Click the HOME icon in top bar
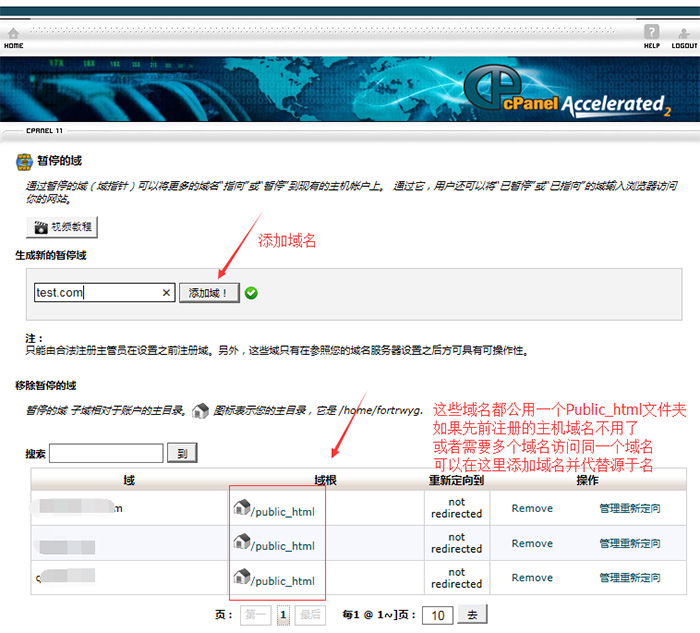Viewport: 700px width, 633px height. 13,35
